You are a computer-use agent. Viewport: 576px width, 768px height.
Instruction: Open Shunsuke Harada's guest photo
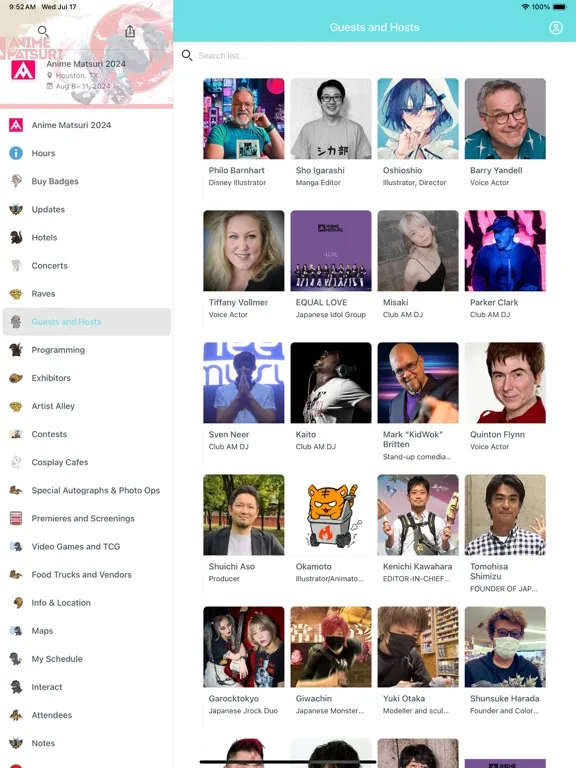coord(505,647)
